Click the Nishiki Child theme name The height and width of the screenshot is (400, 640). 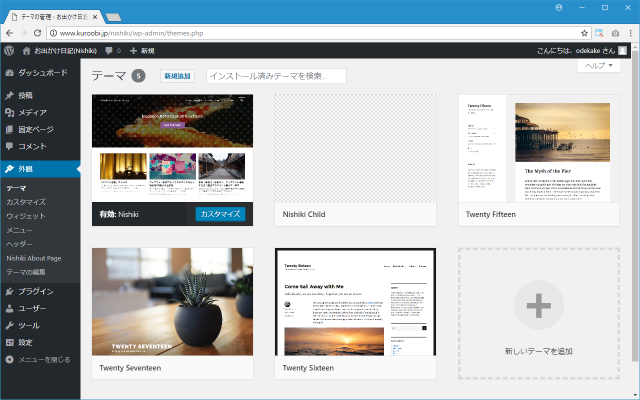(304, 214)
